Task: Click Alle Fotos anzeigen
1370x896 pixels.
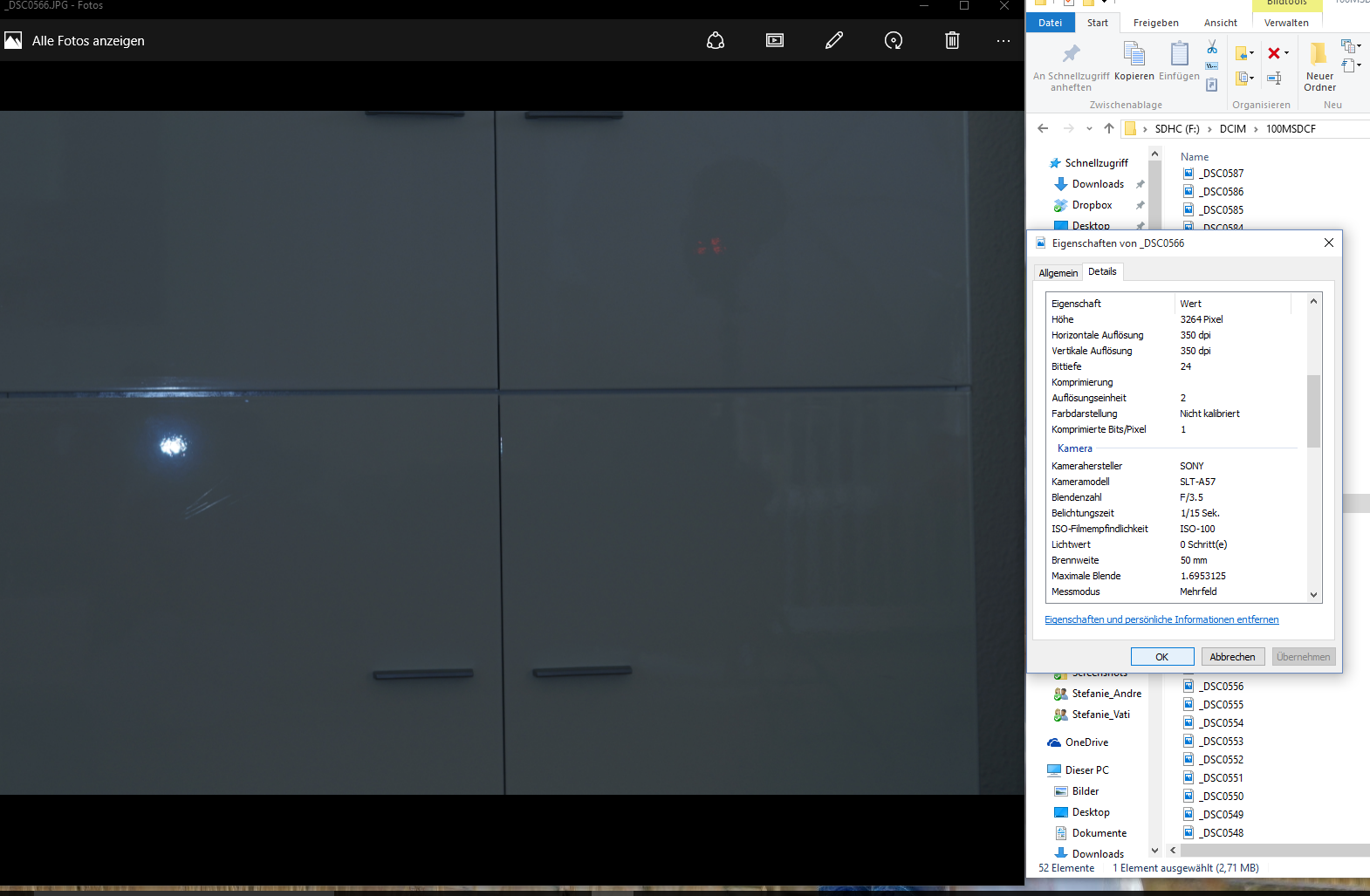Action: (88, 41)
